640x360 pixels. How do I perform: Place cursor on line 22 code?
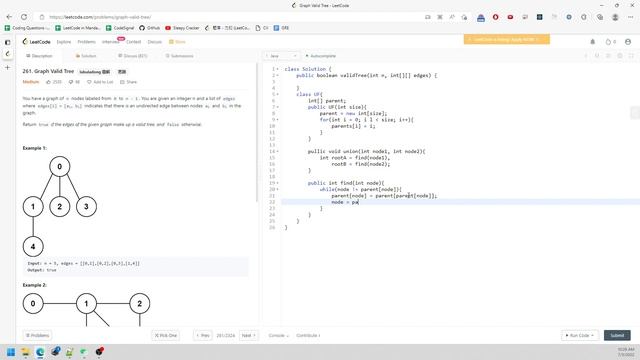point(345,202)
